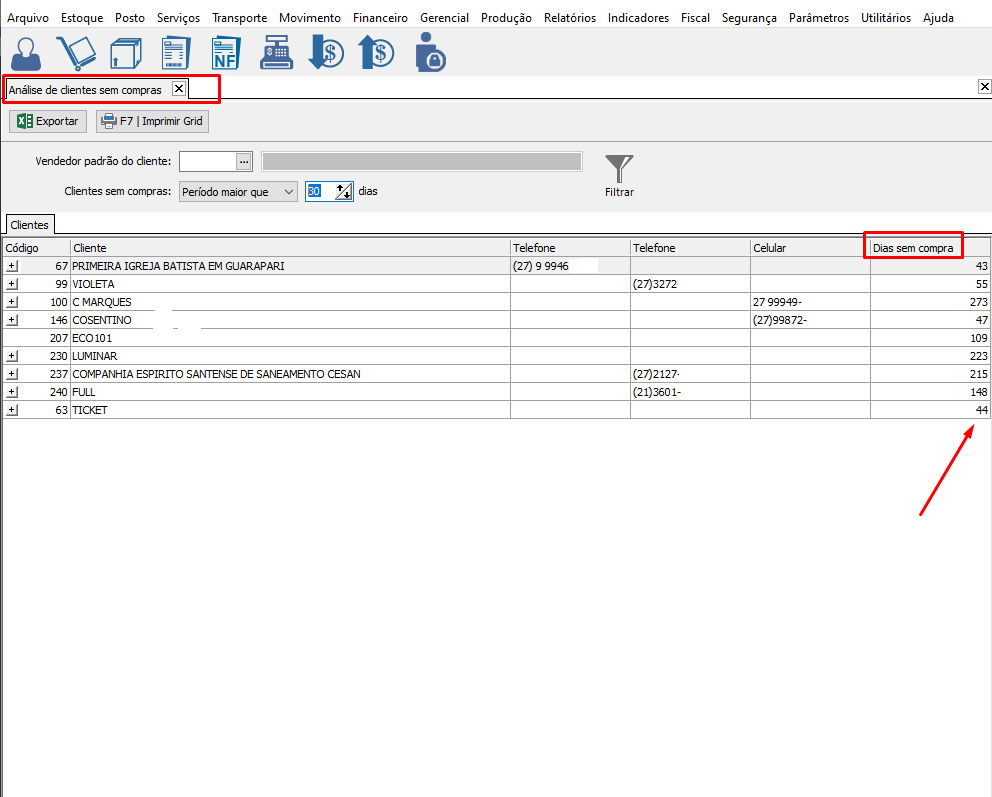This screenshot has width=992, height=797.
Task: Open the product box toolbar icon
Action: (x=126, y=53)
